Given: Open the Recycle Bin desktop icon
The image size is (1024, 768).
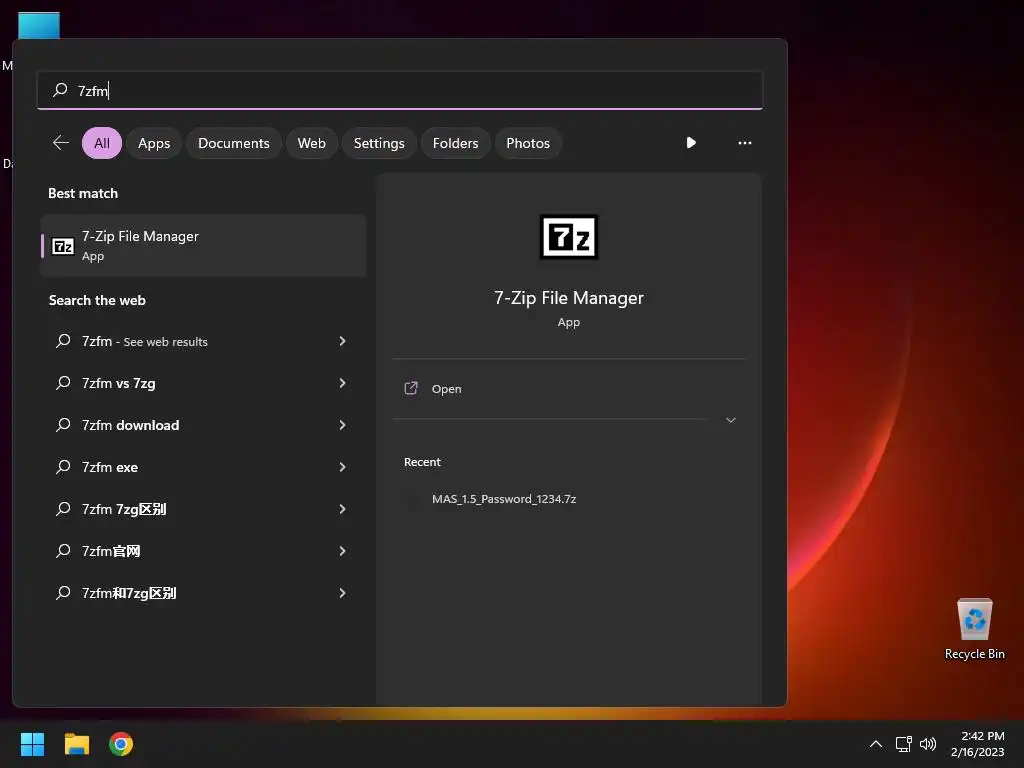Looking at the screenshot, I should 974,629.
